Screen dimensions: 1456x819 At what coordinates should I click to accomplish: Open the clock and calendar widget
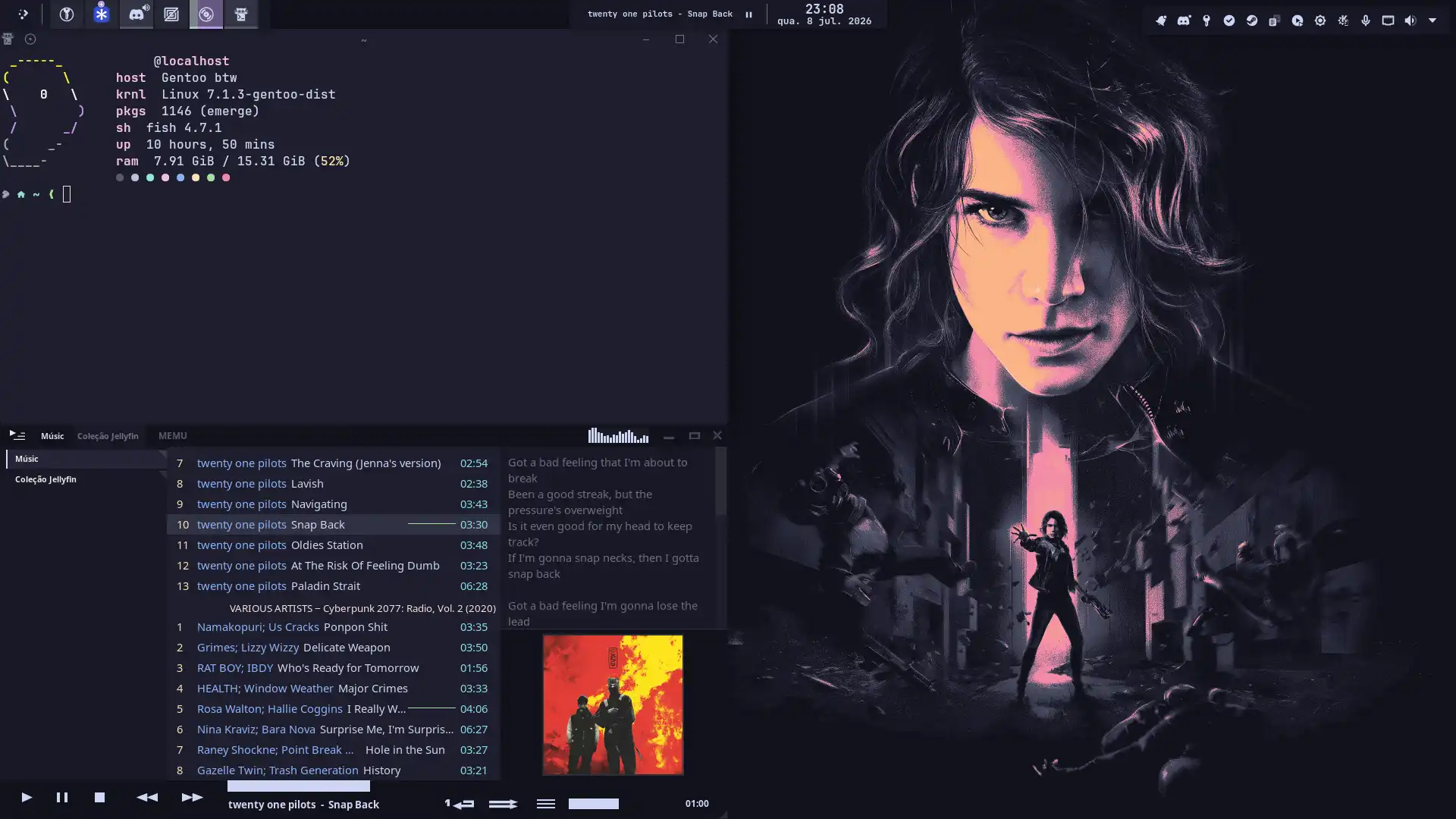pyautogui.click(x=824, y=14)
